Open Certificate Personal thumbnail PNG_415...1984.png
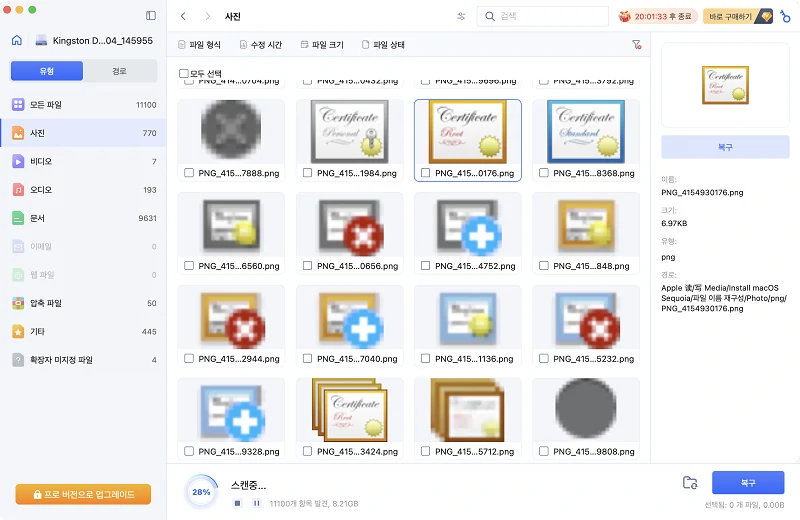 point(349,131)
